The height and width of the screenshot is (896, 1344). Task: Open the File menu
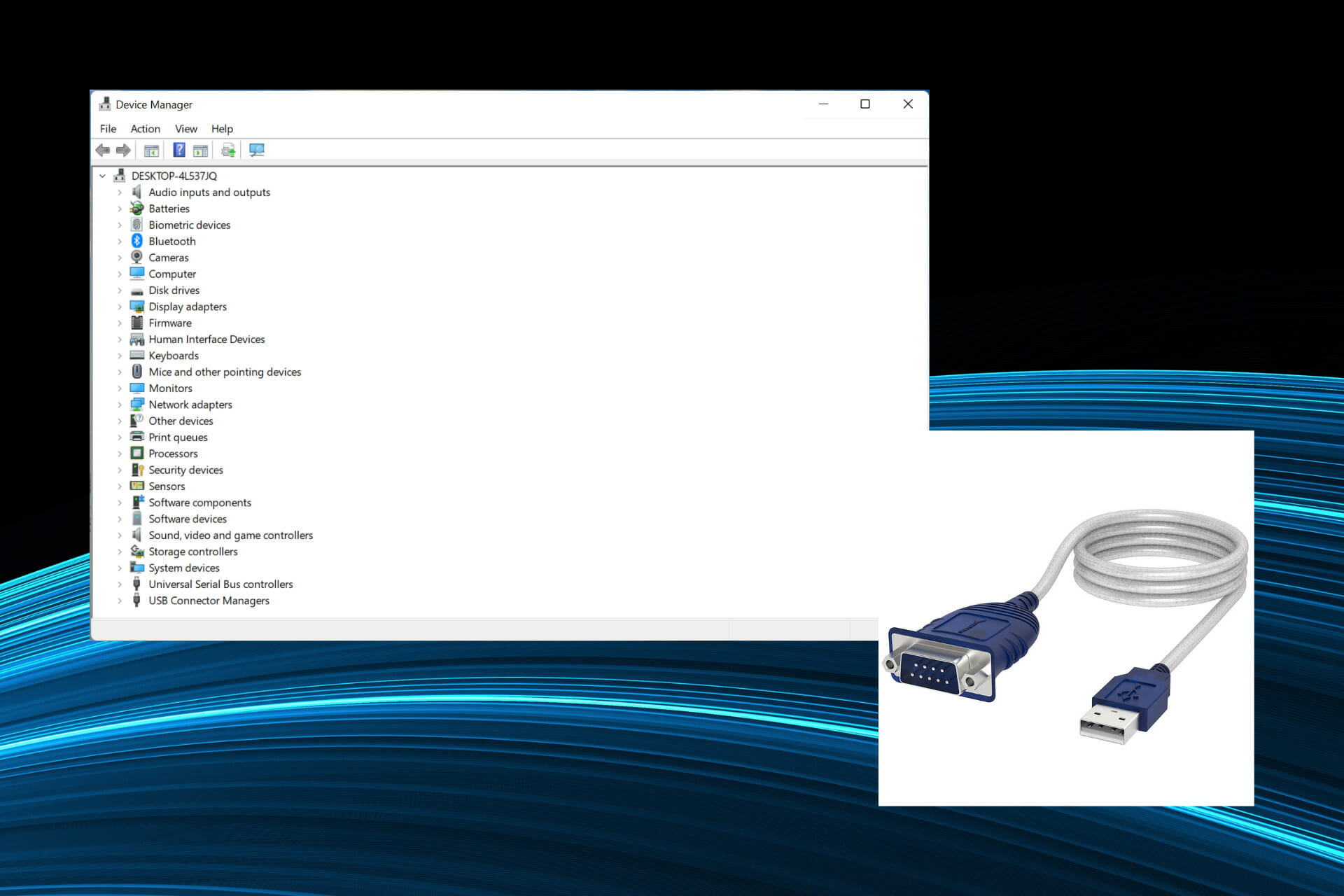(x=108, y=129)
